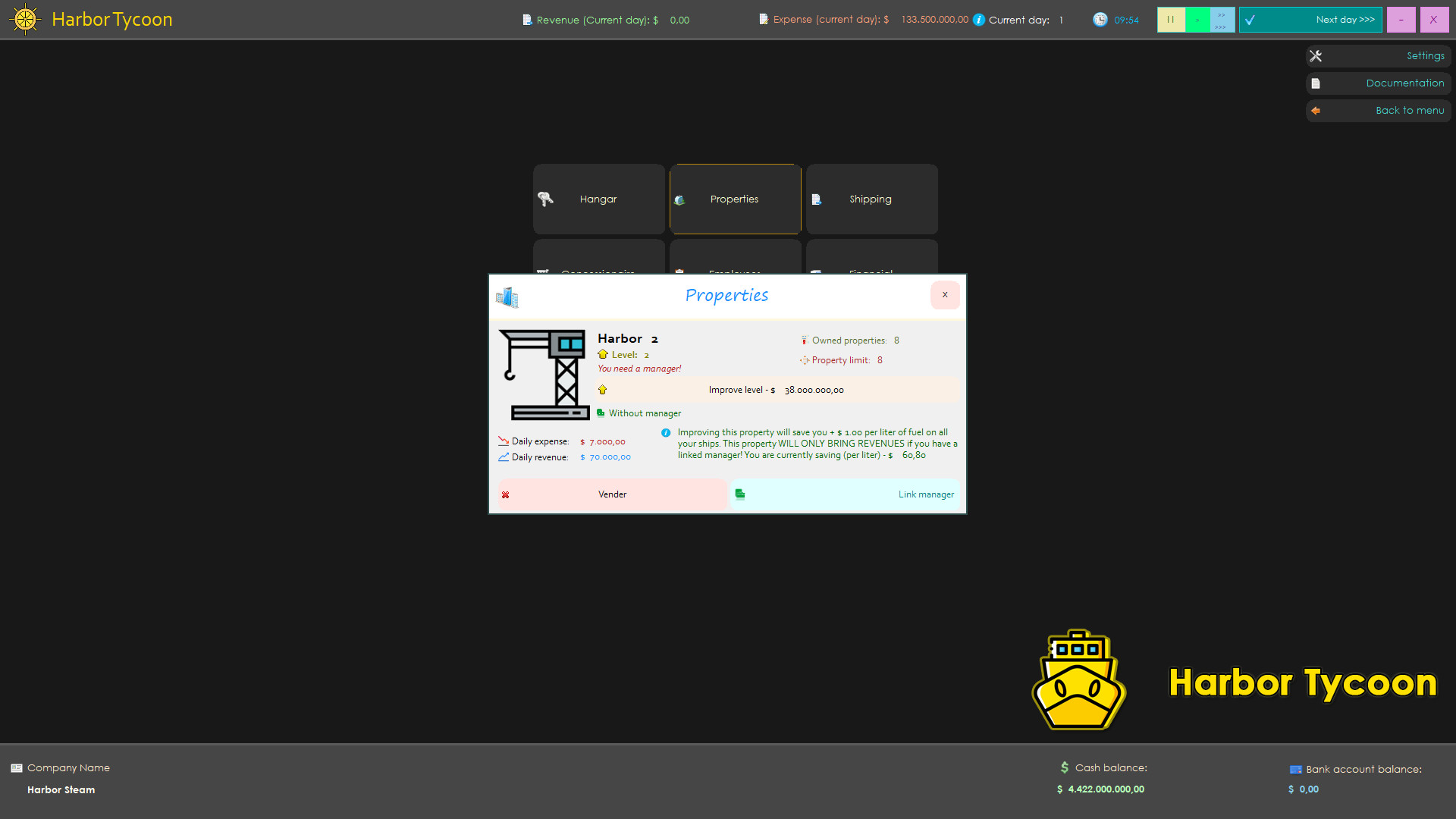
Task: Click the Back to menu arrow icon
Action: (1316, 111)
